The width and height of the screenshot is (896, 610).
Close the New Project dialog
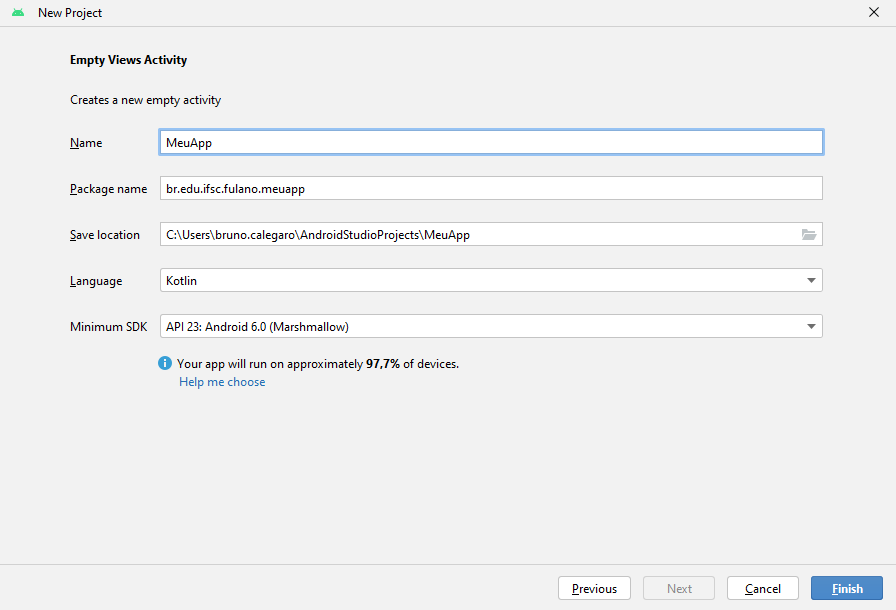tap(873, 13)
